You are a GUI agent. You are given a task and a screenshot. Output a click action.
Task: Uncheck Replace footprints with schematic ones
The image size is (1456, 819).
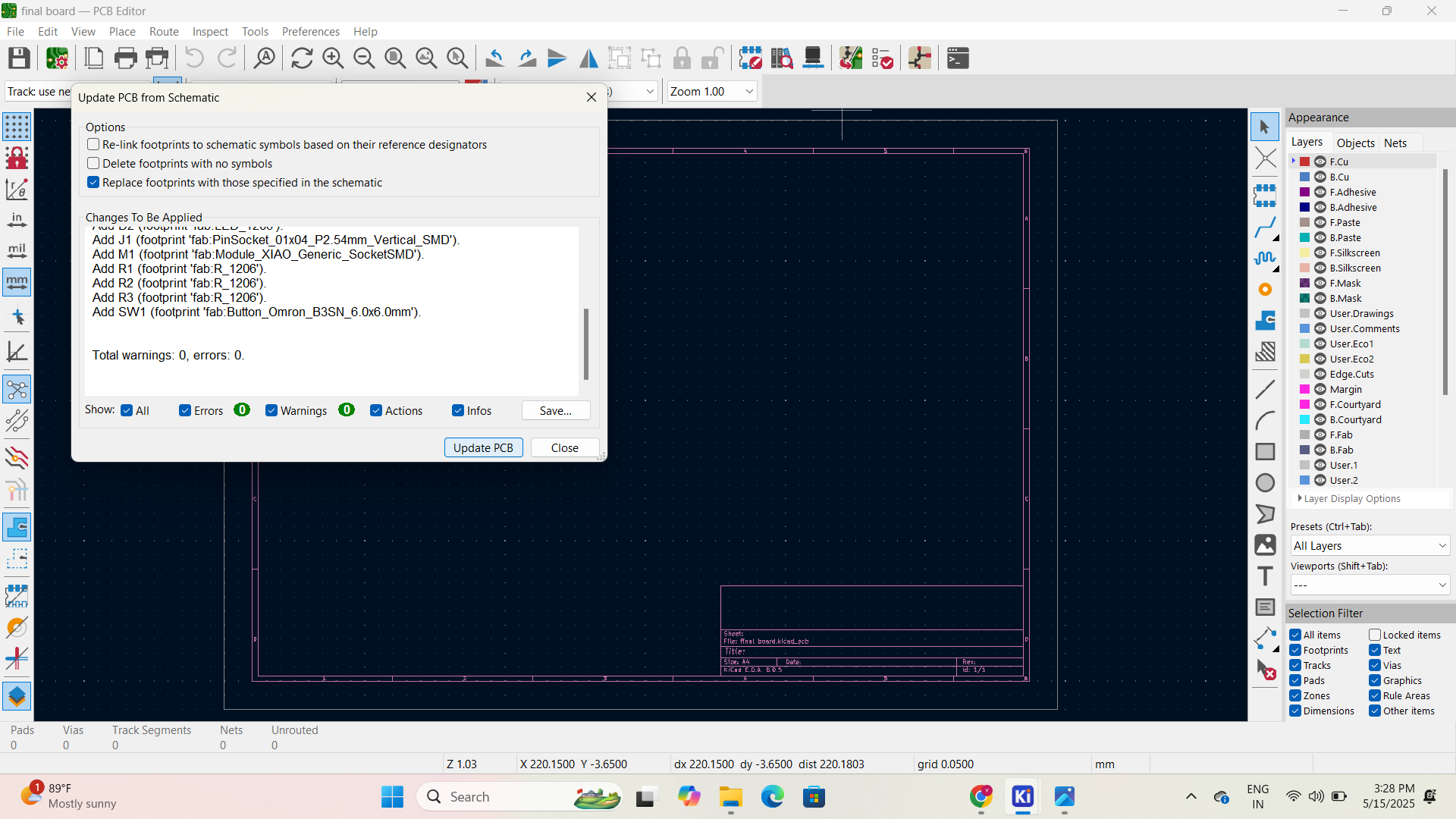[x=93, y=182]
